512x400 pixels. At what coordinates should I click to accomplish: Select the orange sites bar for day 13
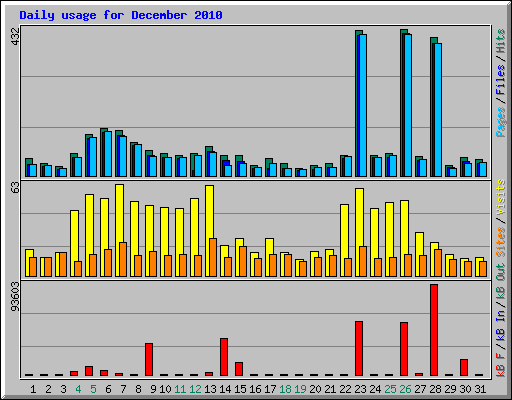click(x=213, y=257)
